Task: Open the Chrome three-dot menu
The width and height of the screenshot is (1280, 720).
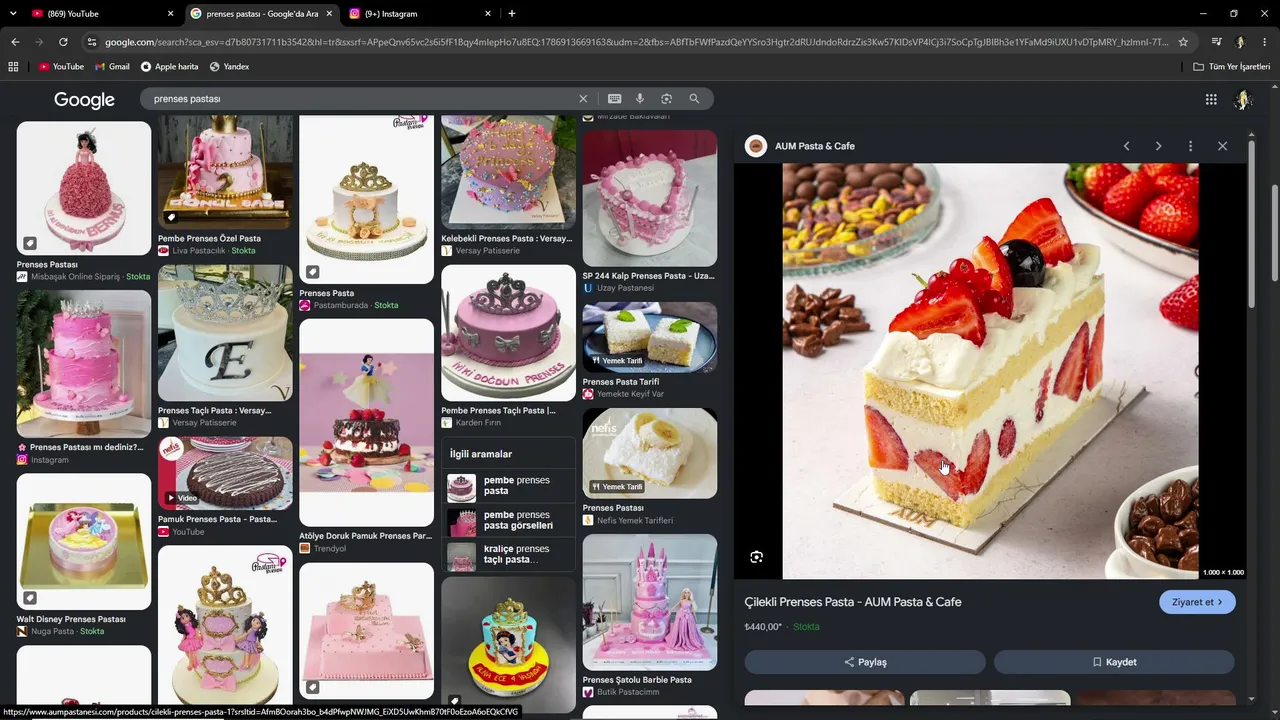Action: point(1265,42)
